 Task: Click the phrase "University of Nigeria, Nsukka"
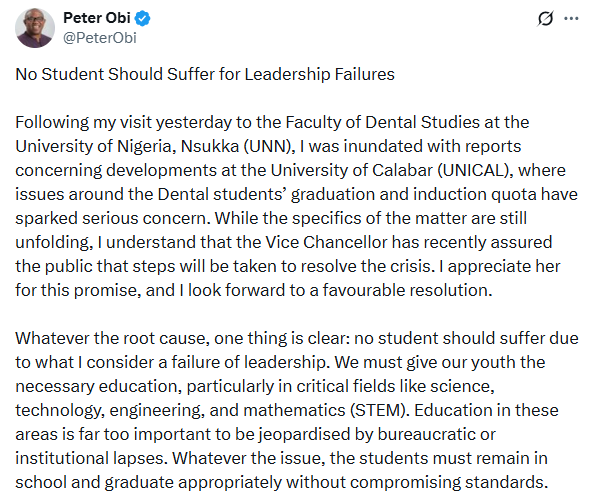(127, 147)
